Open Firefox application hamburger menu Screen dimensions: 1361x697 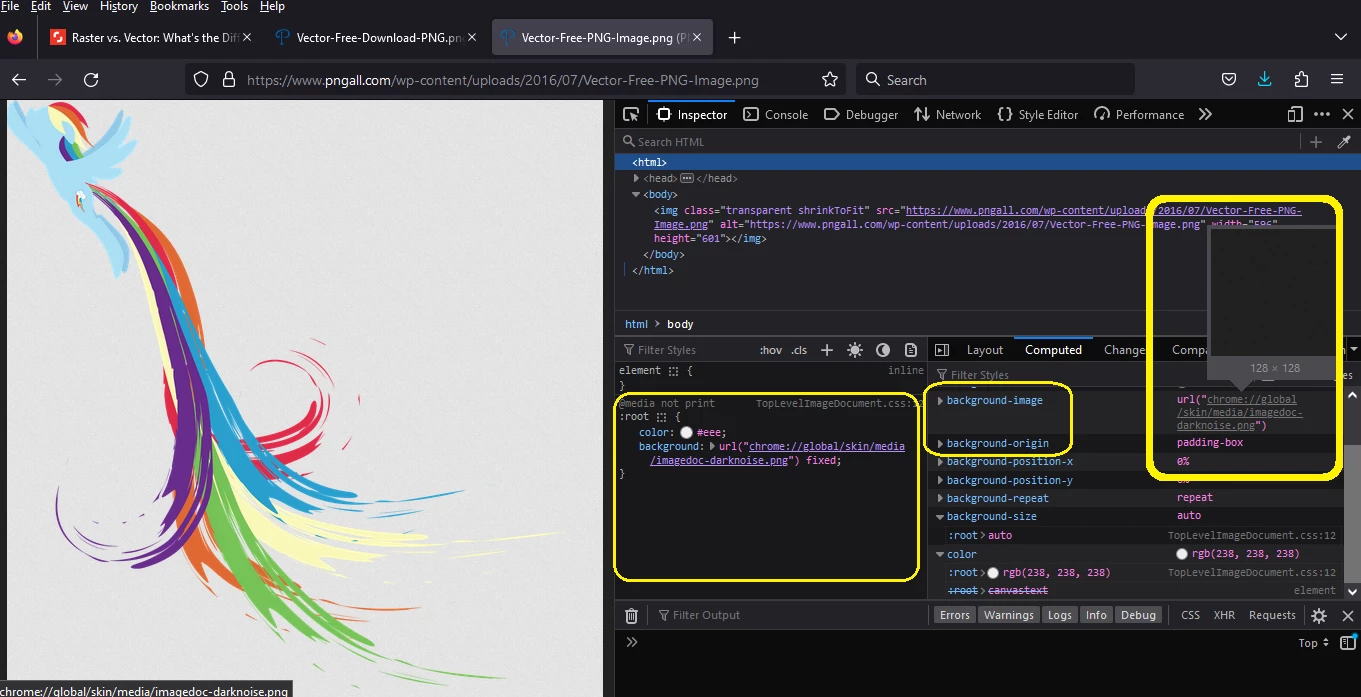click(1337, 80)
